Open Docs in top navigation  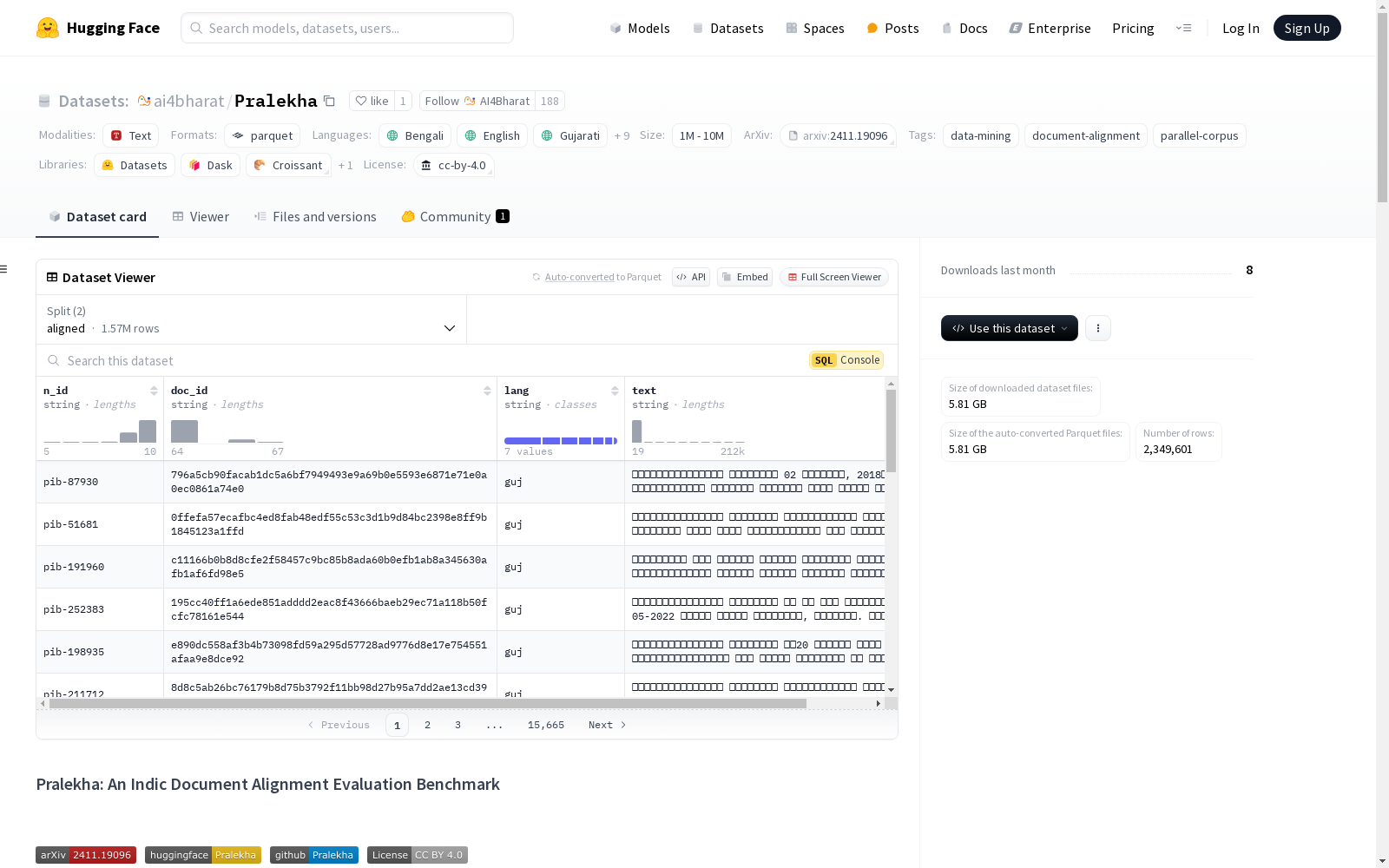tap(964, 28)
